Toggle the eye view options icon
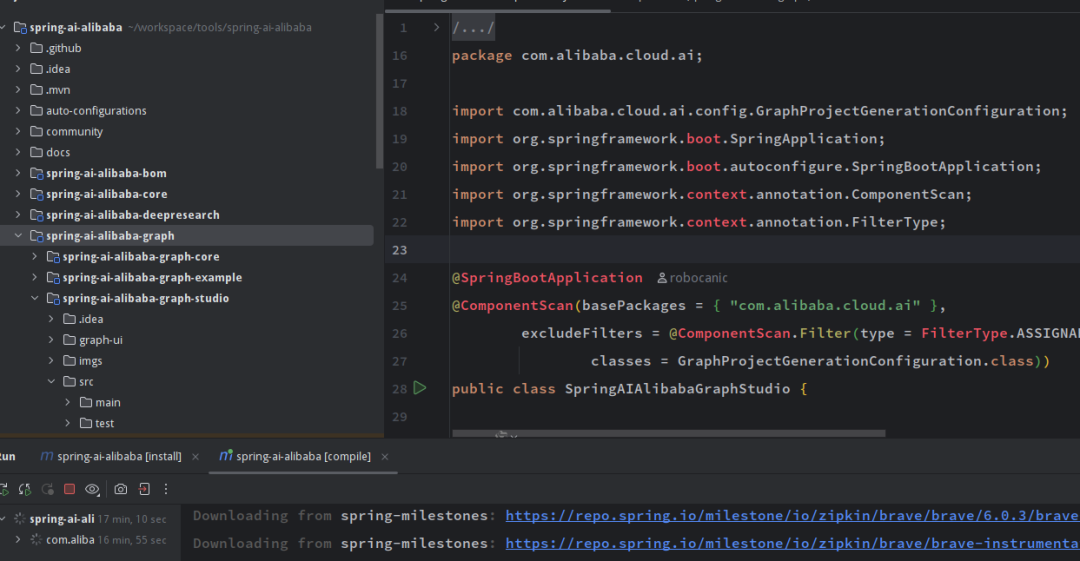Screen dimensions: 1080x561 pyautogui.click(x=92, y=489)
